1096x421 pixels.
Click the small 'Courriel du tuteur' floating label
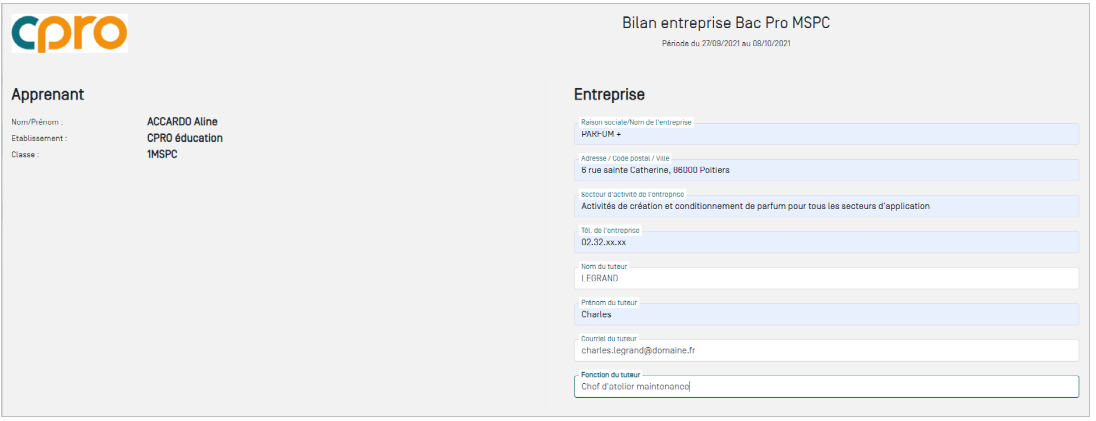coord(609,339)
